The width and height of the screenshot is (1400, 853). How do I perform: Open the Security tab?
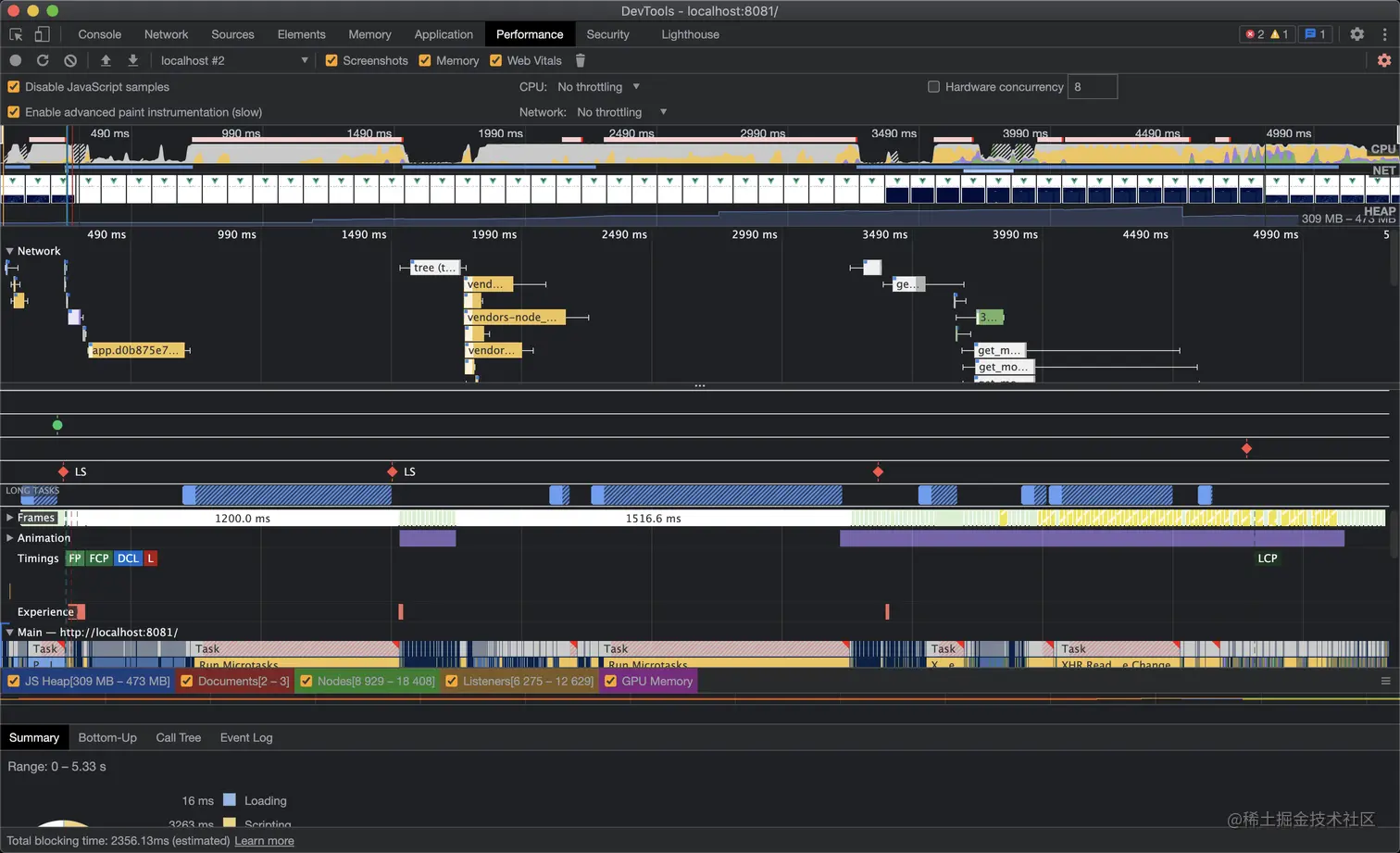[x=608, y=34]
